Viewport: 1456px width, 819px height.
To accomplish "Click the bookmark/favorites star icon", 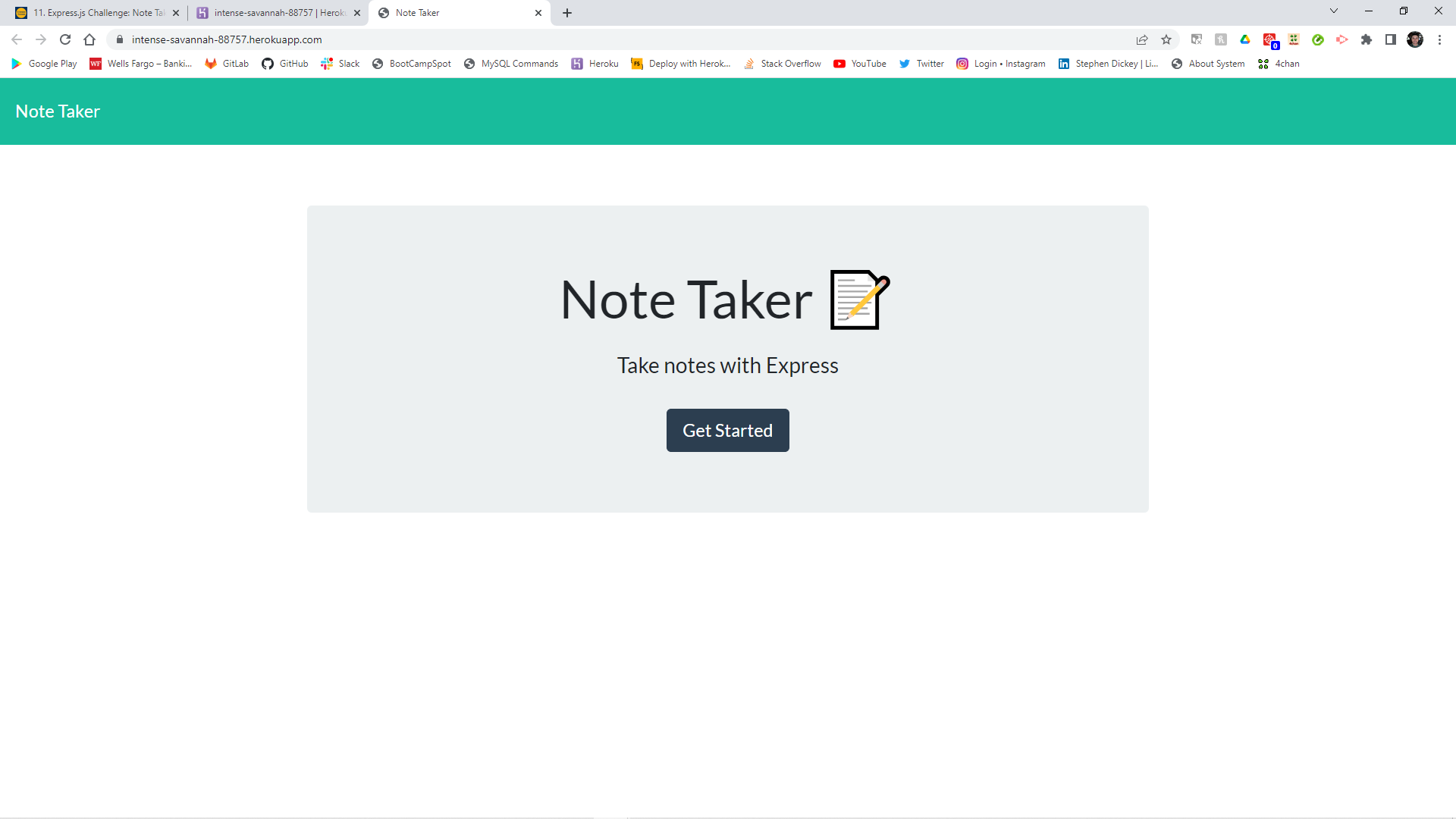I will (1167, 39).
